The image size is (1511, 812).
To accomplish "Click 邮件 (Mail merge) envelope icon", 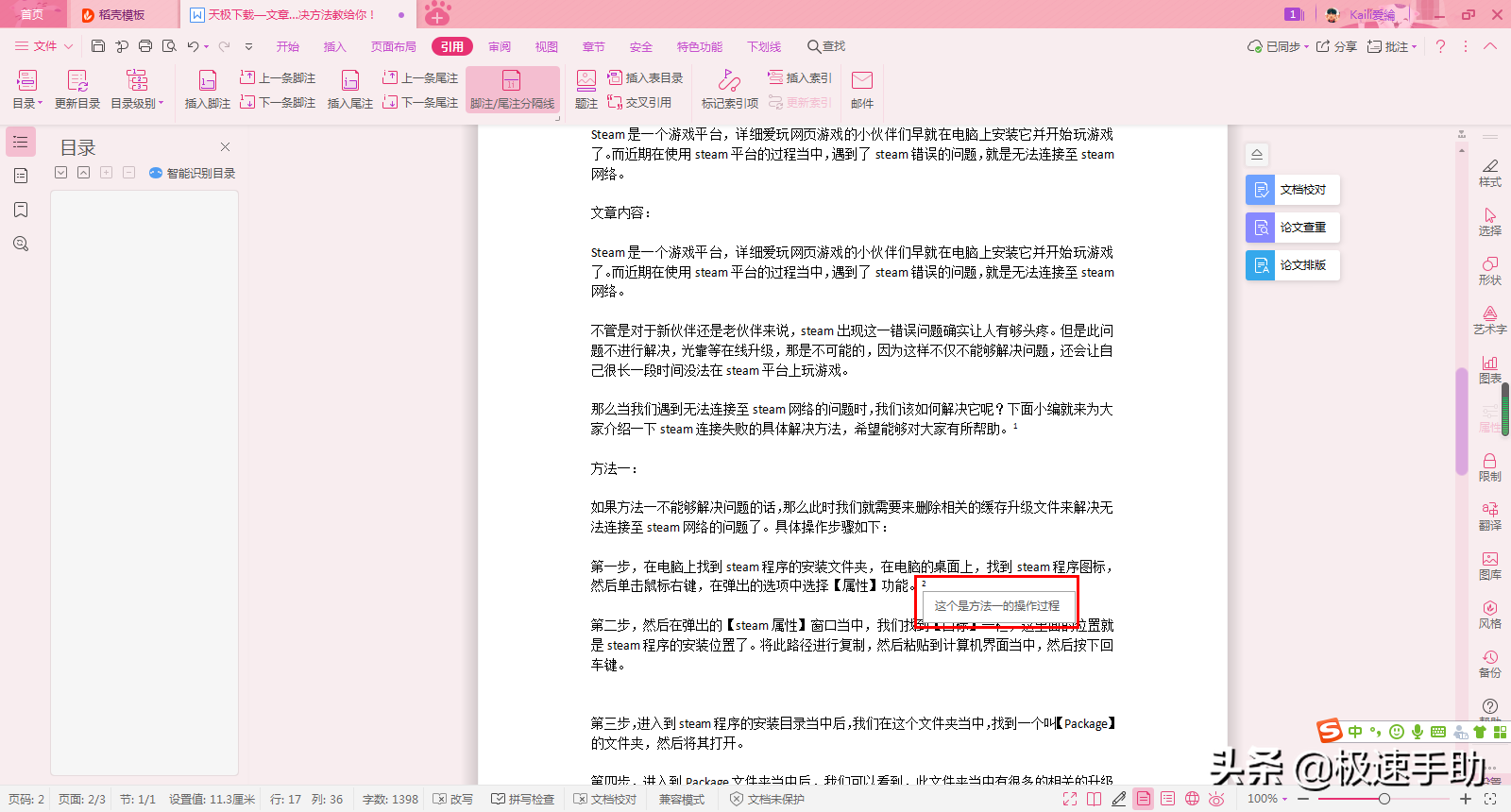I will 862,91.
